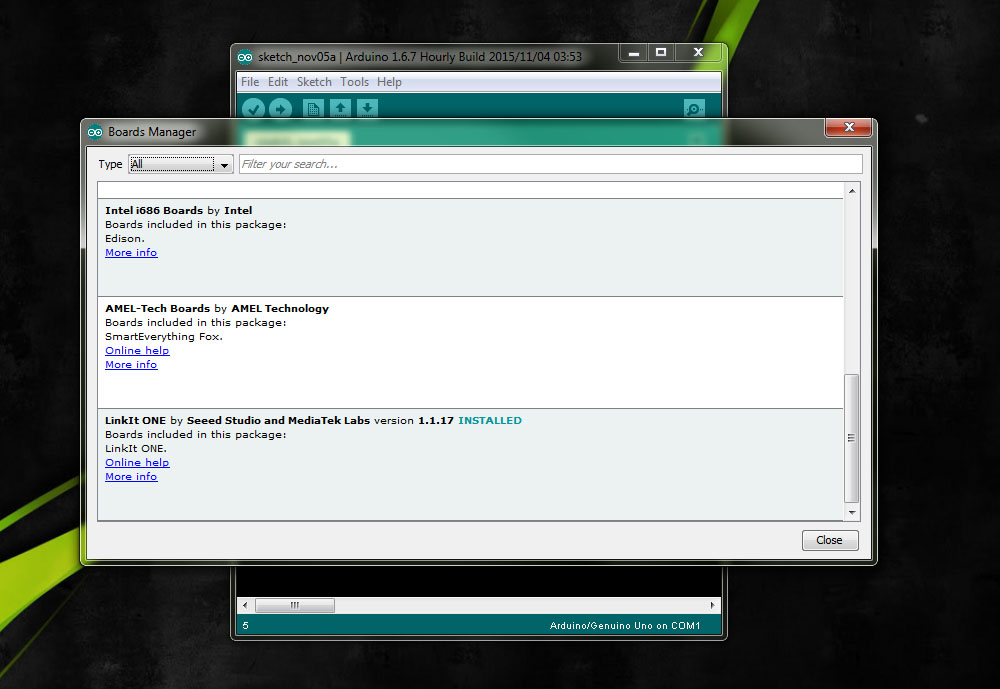The height and width of the screenshot is (689, 1000).
Task: Open Online help link for AMEL-Tech Boards
Action: (x=137, y=350)
